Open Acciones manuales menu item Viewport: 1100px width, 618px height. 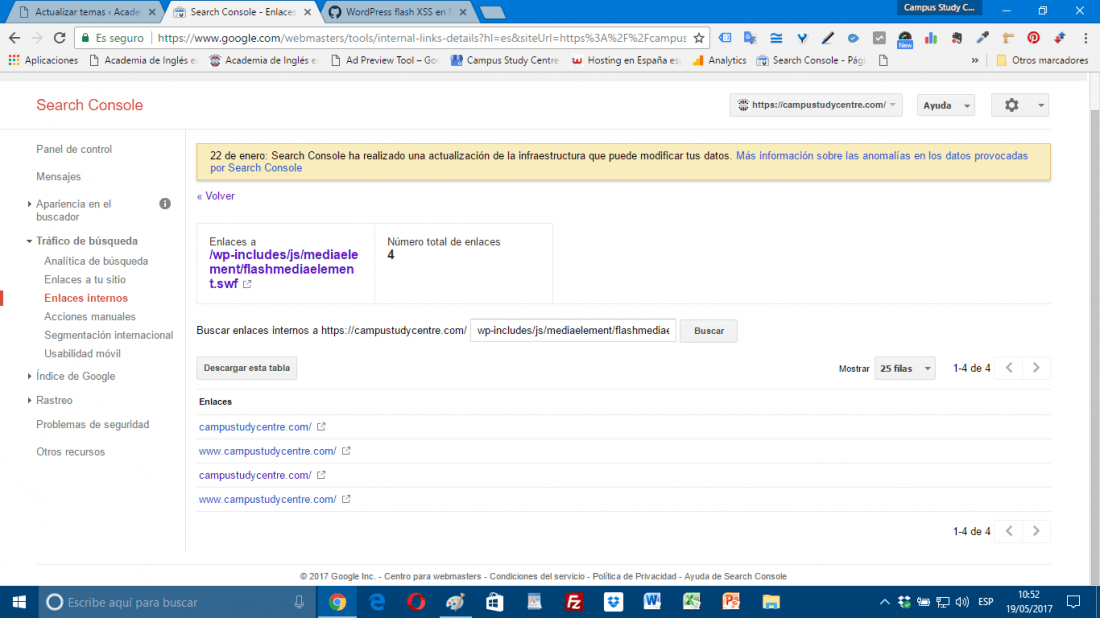click(x=90, y=316)
